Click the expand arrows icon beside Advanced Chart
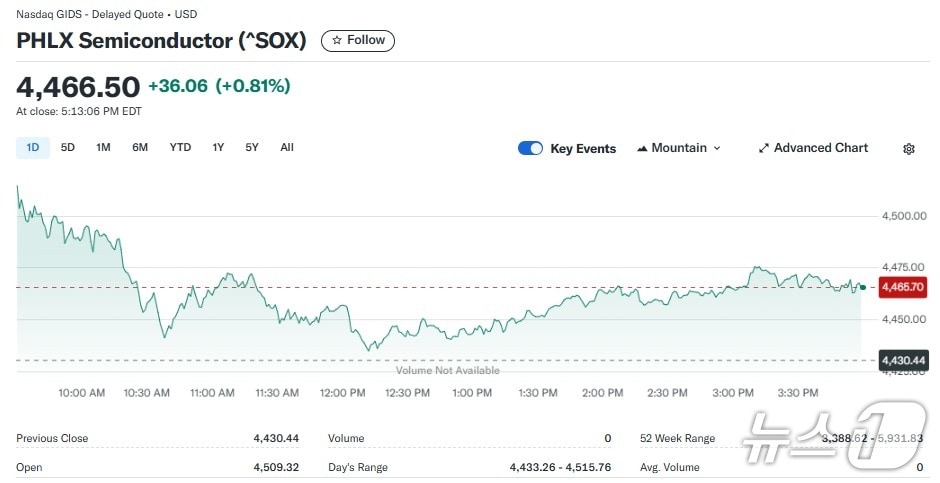 point(764,148)
